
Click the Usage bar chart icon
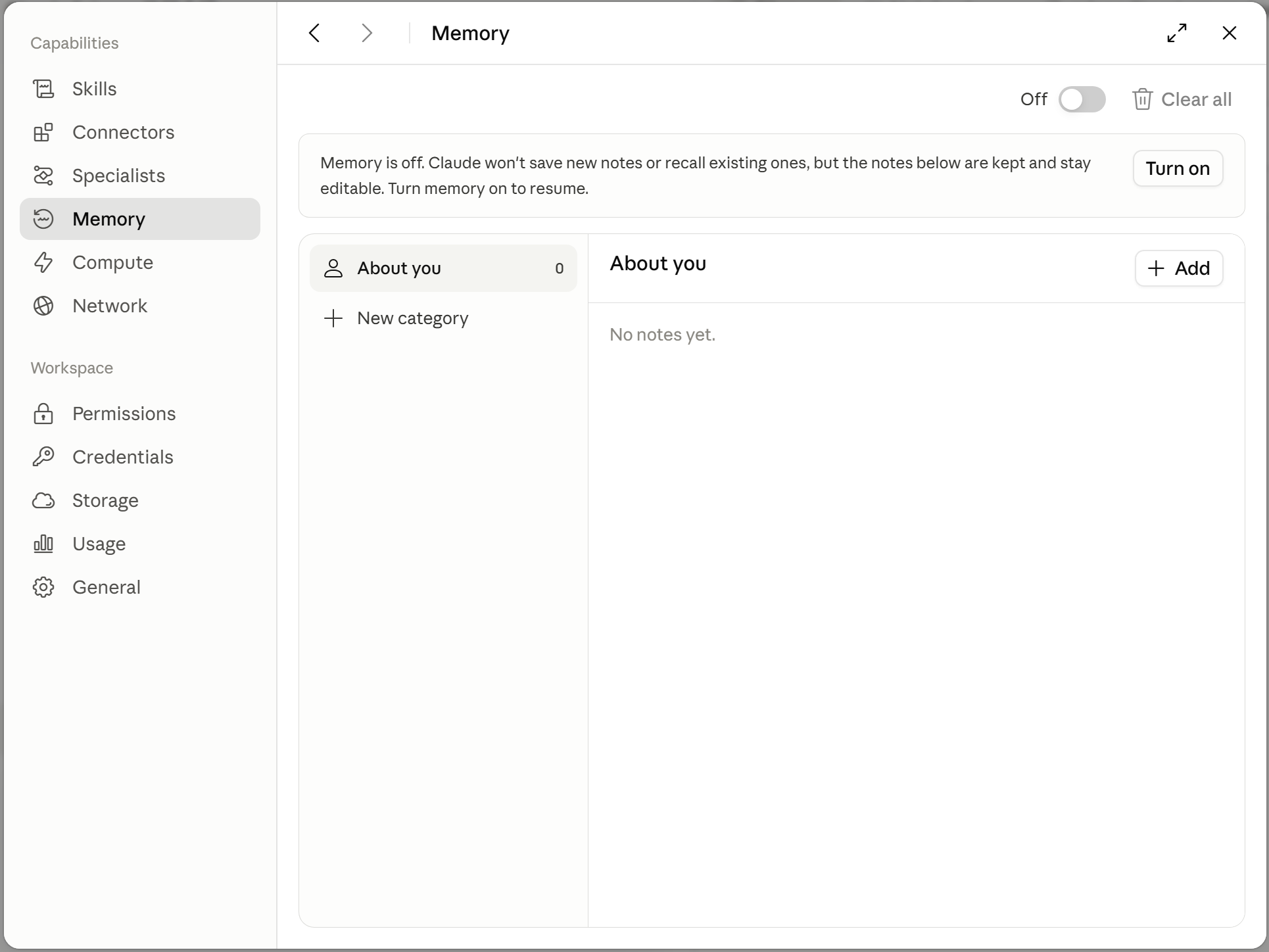pos(43,544)
